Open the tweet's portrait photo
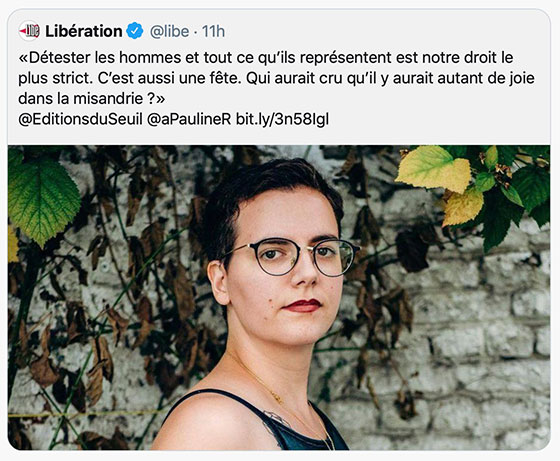Viewport: 560px width, 461px height. (x=279, y=297)
